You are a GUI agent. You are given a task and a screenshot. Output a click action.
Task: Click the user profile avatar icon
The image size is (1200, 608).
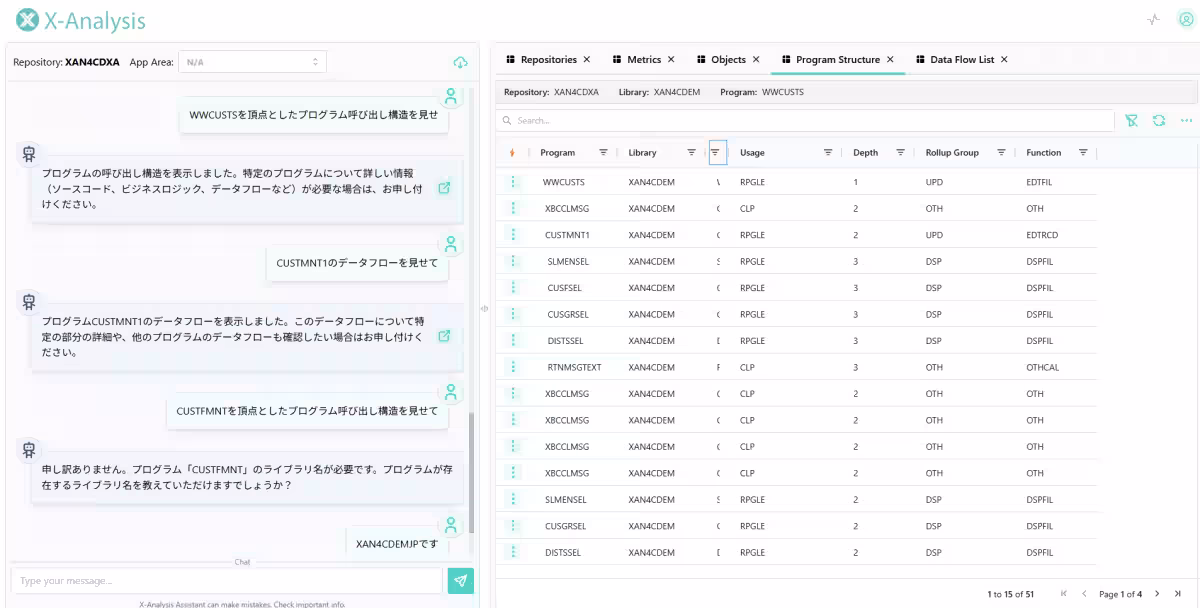tap(1185, 20)
